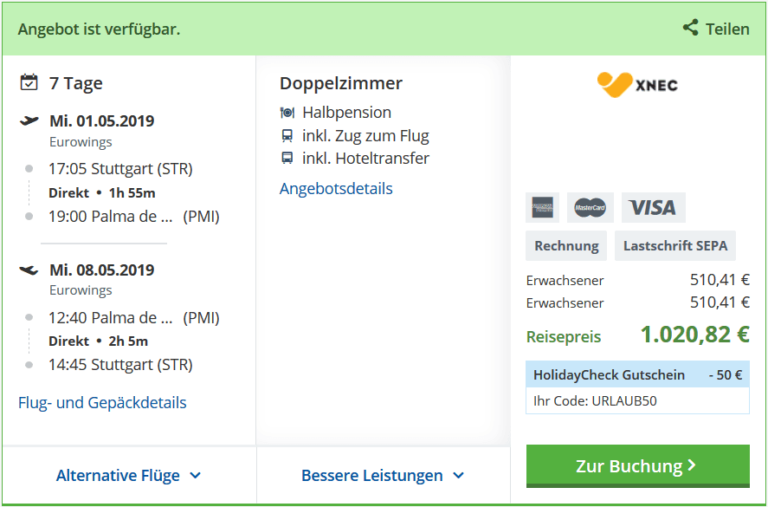The height and width of the screenshot is (507, 768).
Task: Expand Bessere Leistungen
Action: pos(383,475)
